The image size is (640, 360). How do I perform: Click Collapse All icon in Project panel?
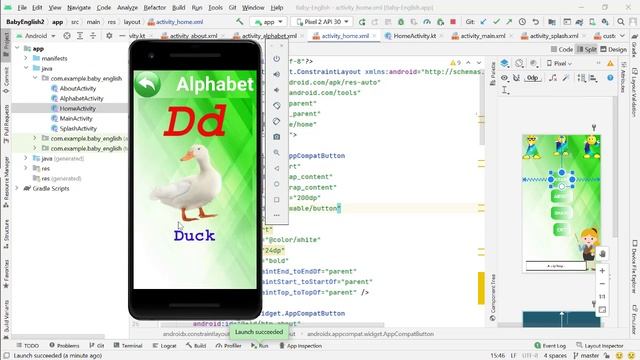(93, 36)
